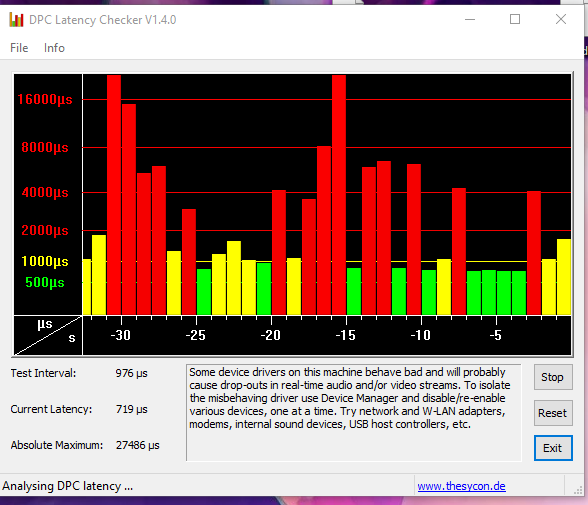Click the 8000µs axis label
Image resolution: width=588 pixels, height=505 pixels.
[45, 147]
